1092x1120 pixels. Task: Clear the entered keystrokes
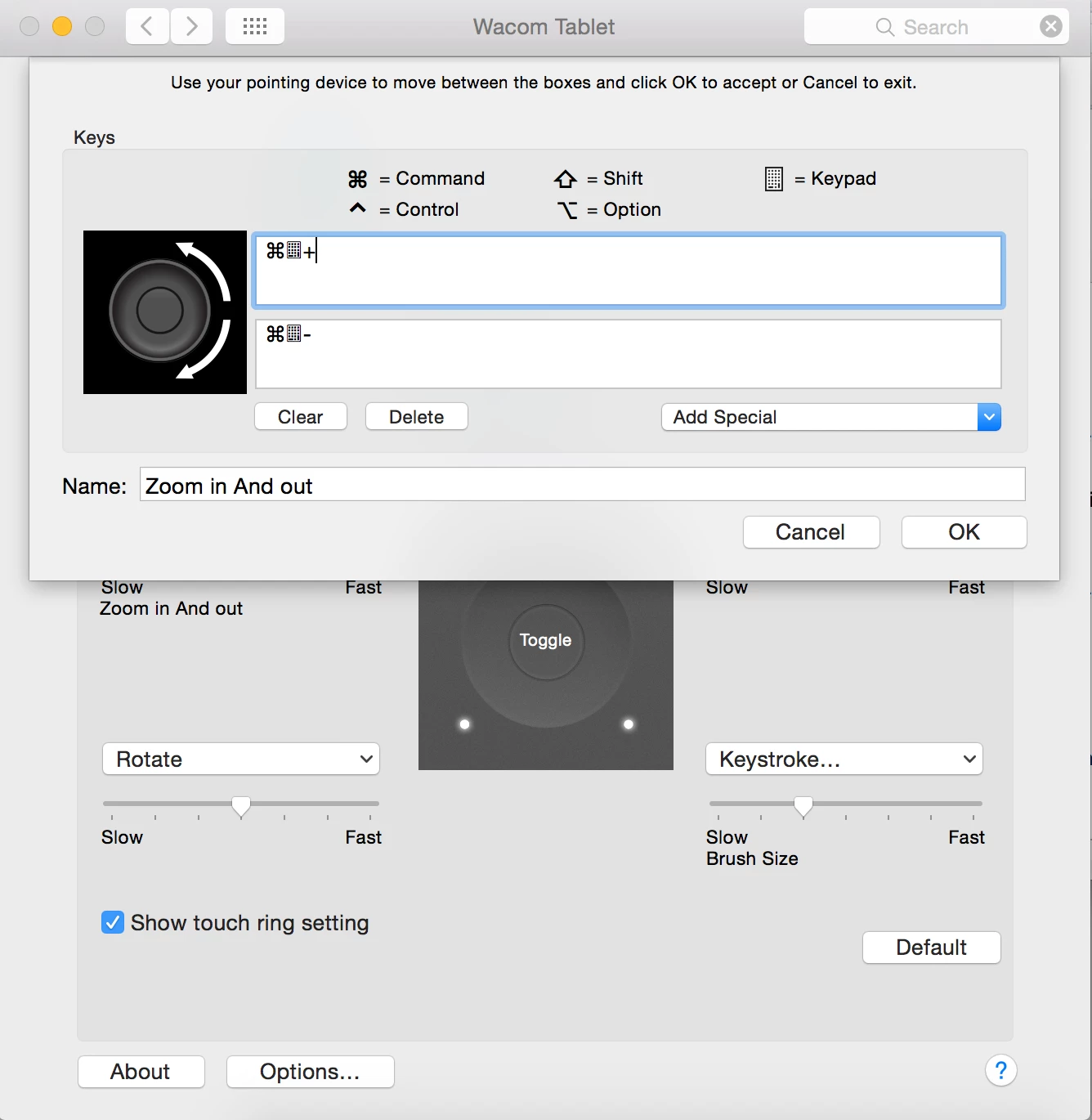(x=301, y=417)
